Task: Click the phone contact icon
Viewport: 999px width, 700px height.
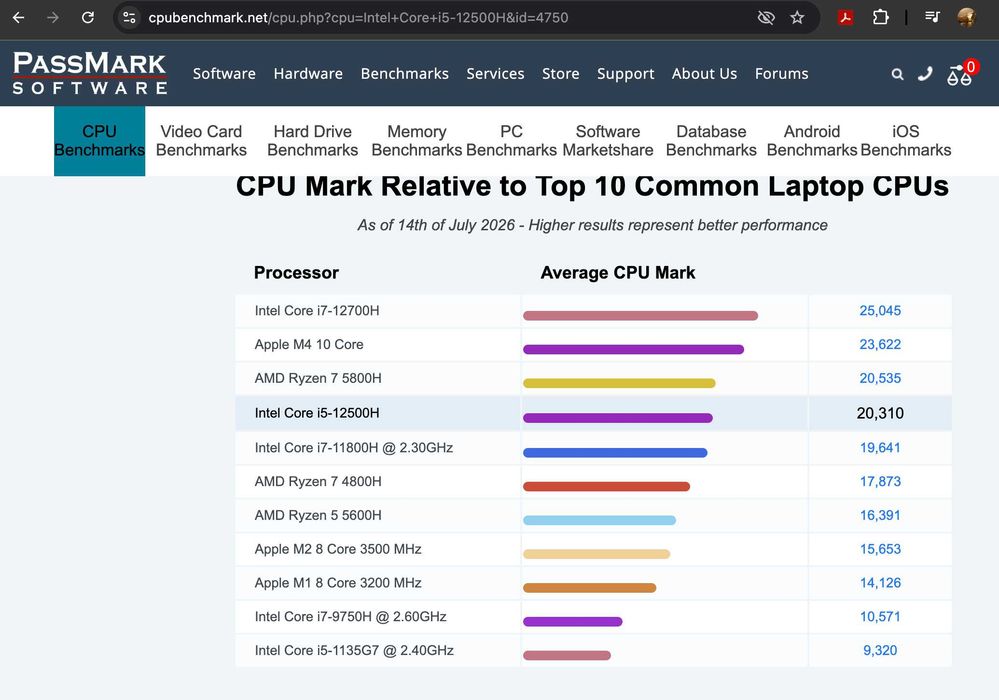Action: [925, 75]
